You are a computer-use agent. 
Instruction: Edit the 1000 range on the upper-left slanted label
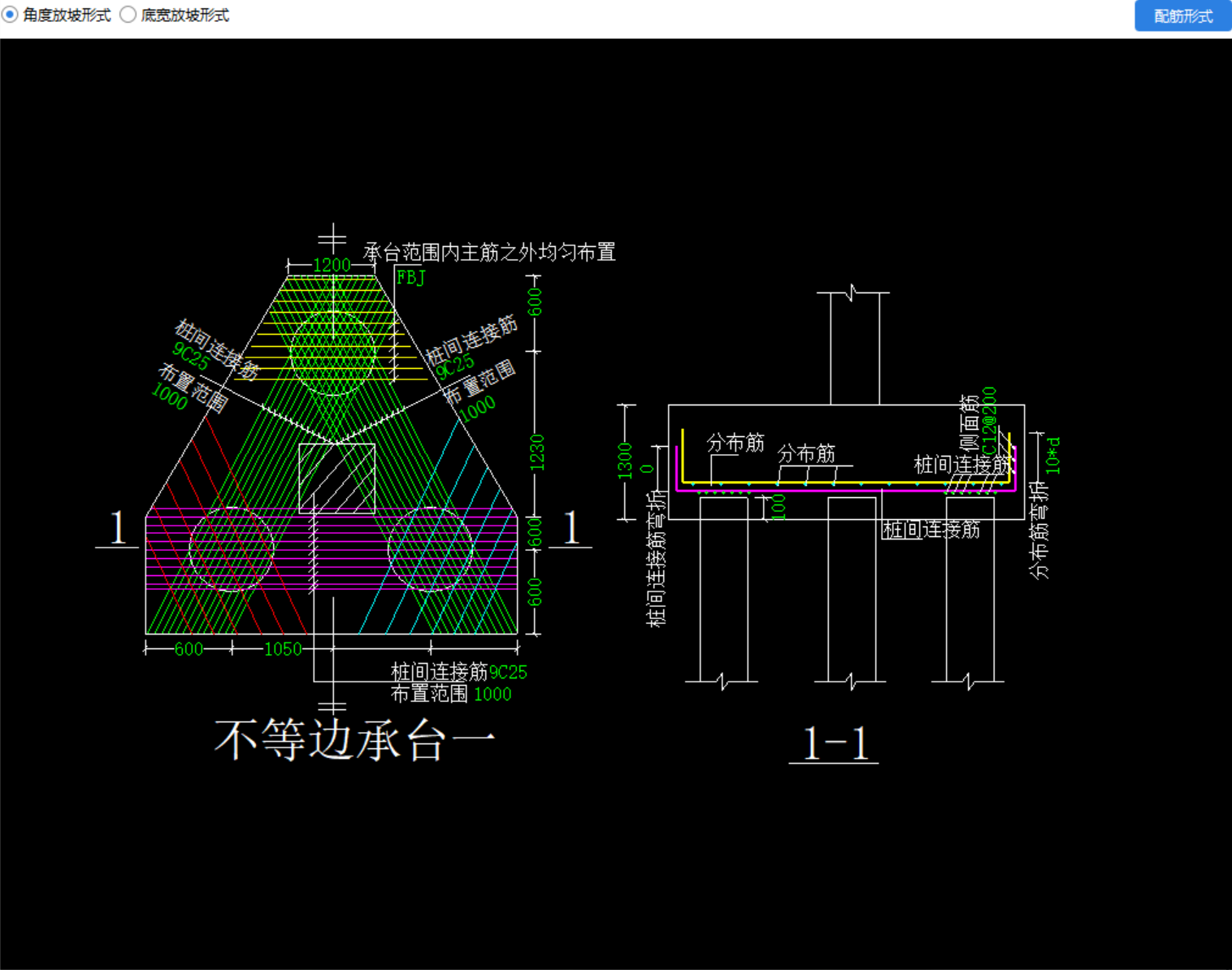[170, 396]
